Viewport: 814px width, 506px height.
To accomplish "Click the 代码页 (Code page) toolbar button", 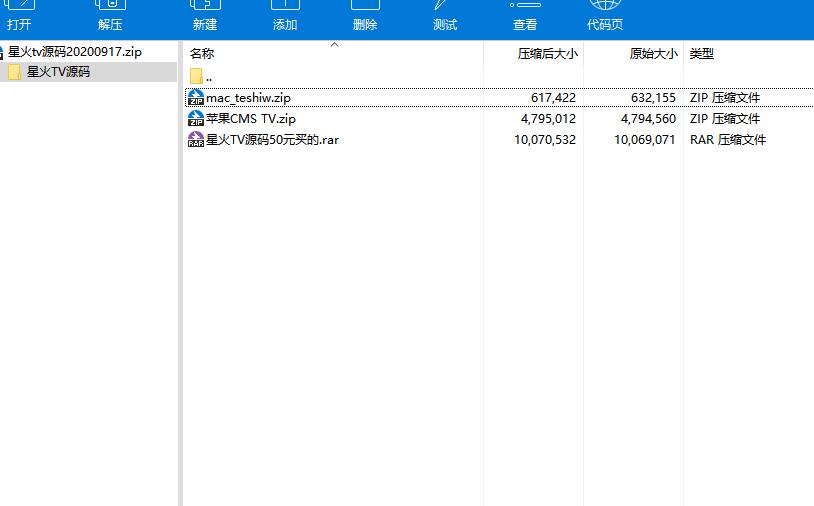I will 605,16.
